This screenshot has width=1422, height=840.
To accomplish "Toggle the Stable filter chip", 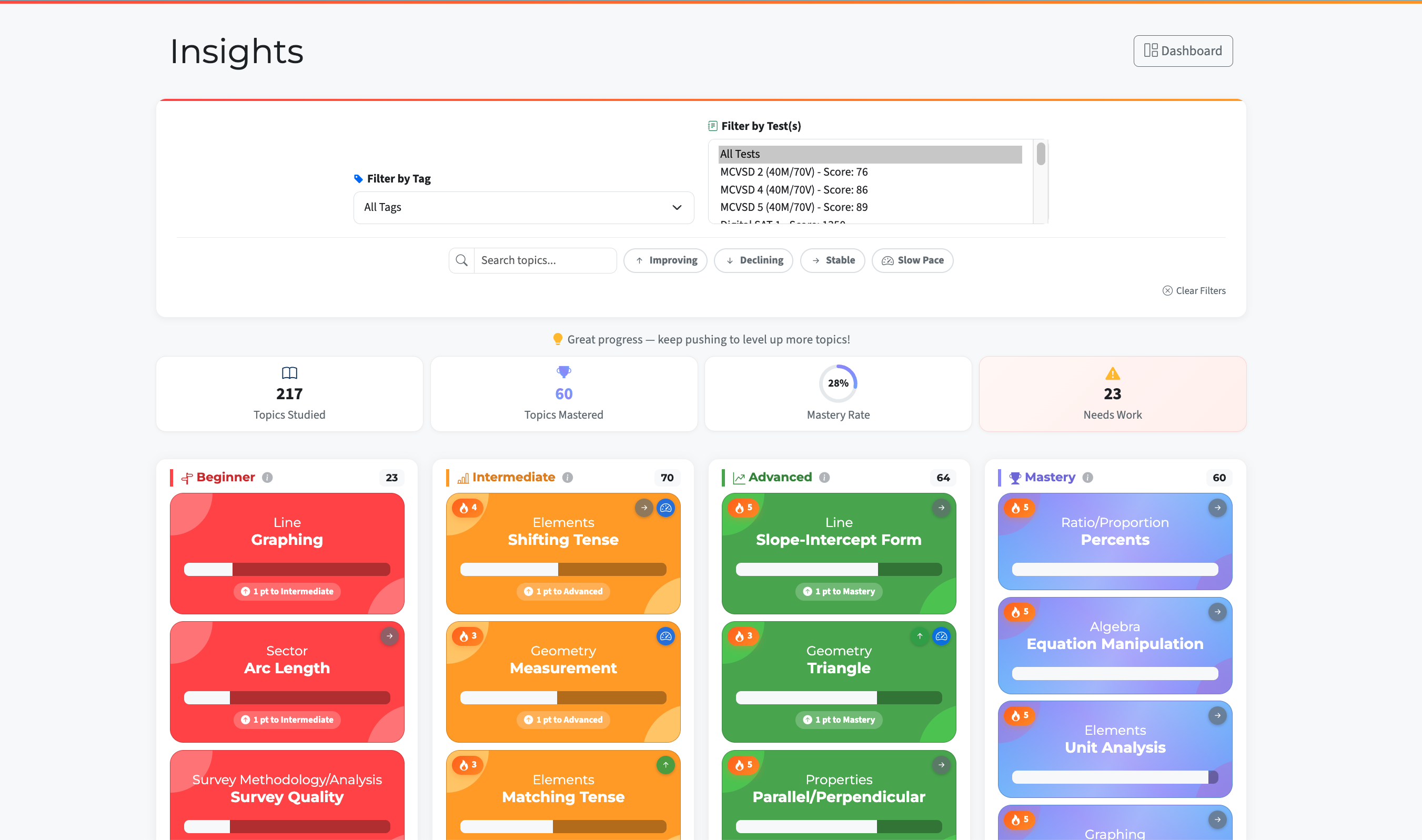I will pyautogui.click(x=832, y=260).
